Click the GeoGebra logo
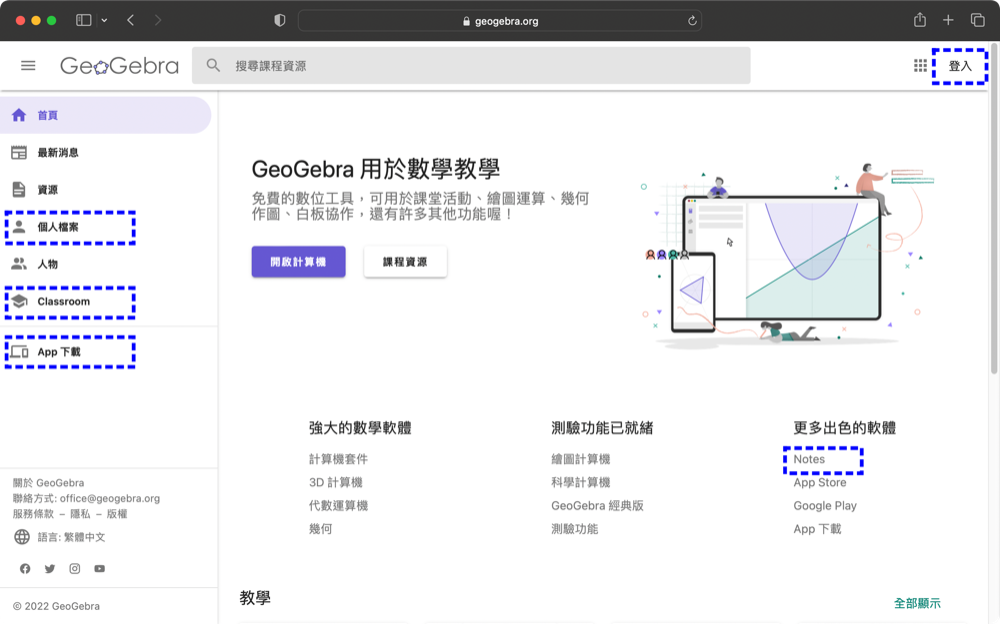The image size is (1000, 624). [x=119, y=66]
